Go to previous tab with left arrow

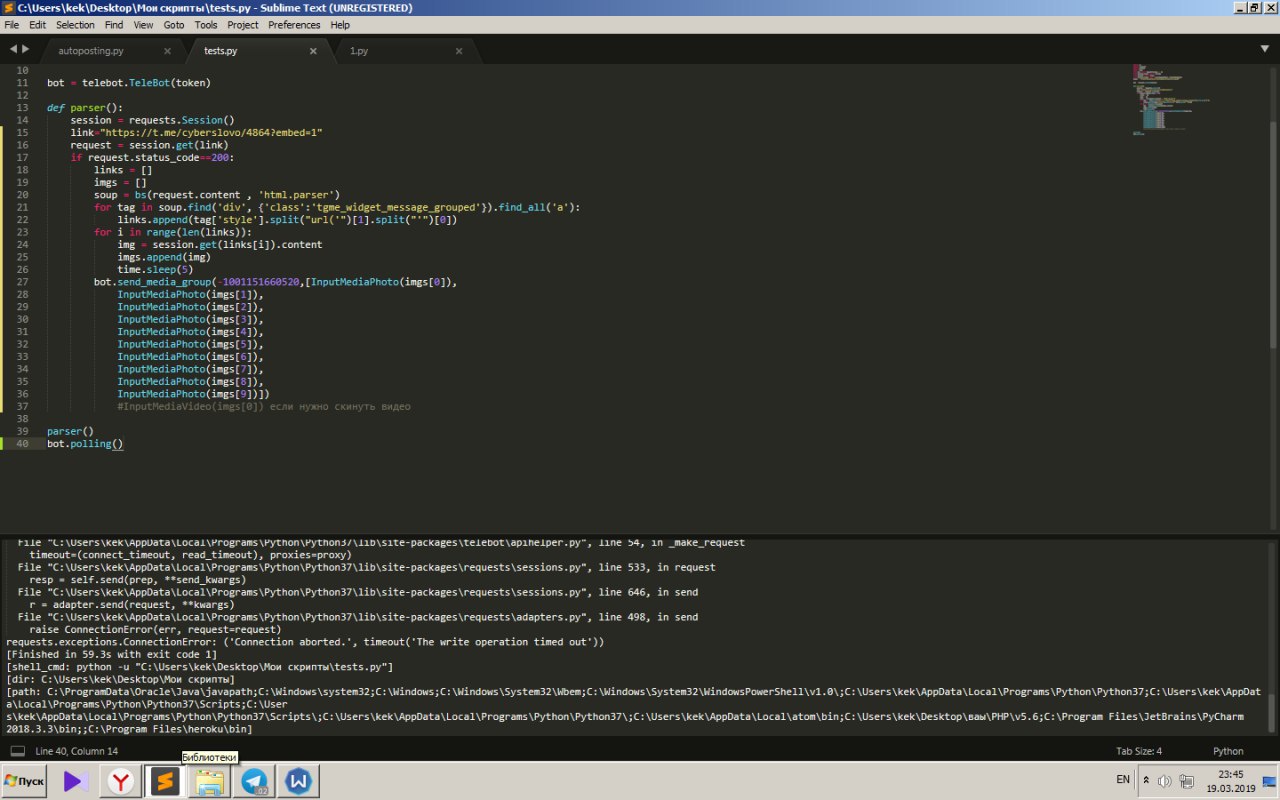(x=13, y=49)
